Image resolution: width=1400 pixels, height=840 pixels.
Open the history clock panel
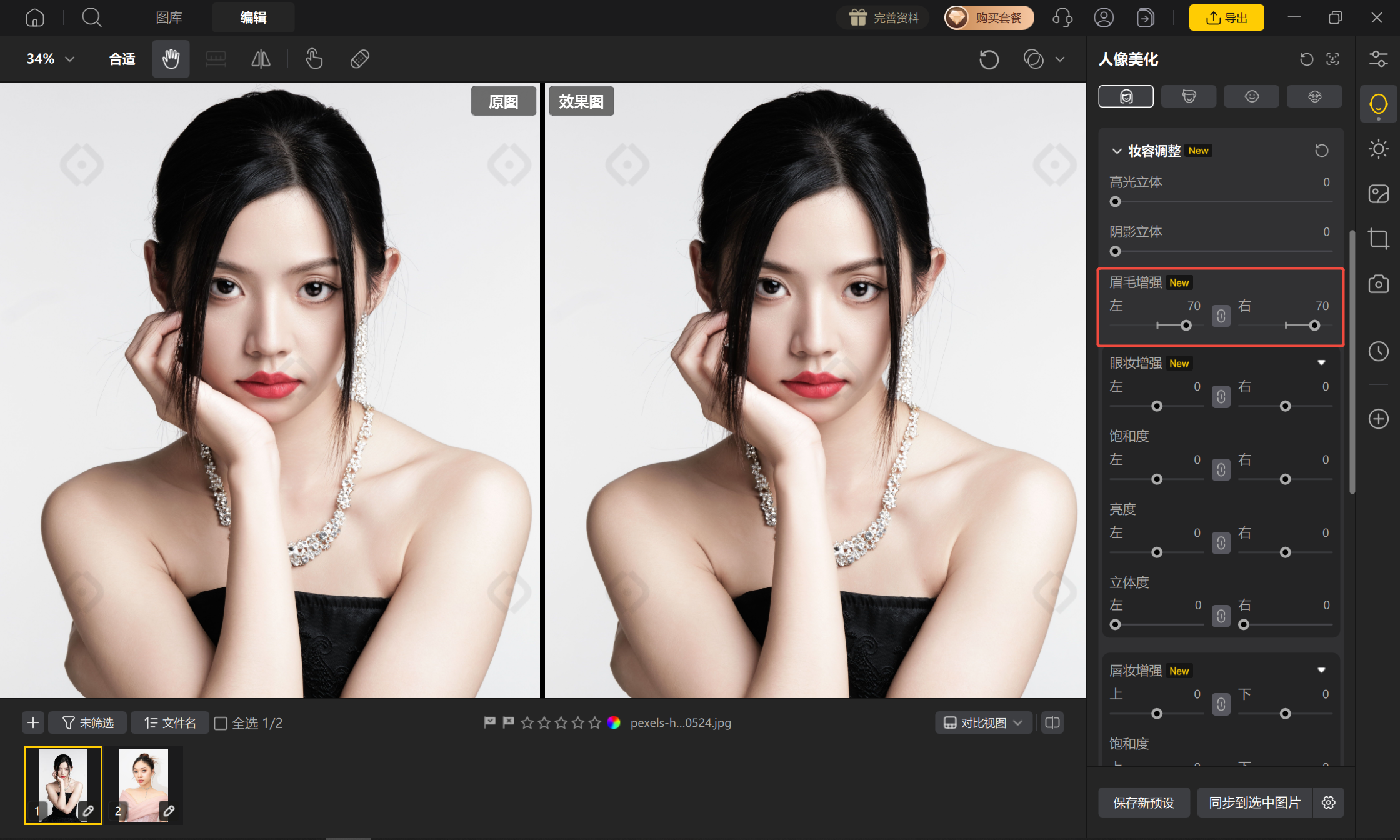point(1378,351)
